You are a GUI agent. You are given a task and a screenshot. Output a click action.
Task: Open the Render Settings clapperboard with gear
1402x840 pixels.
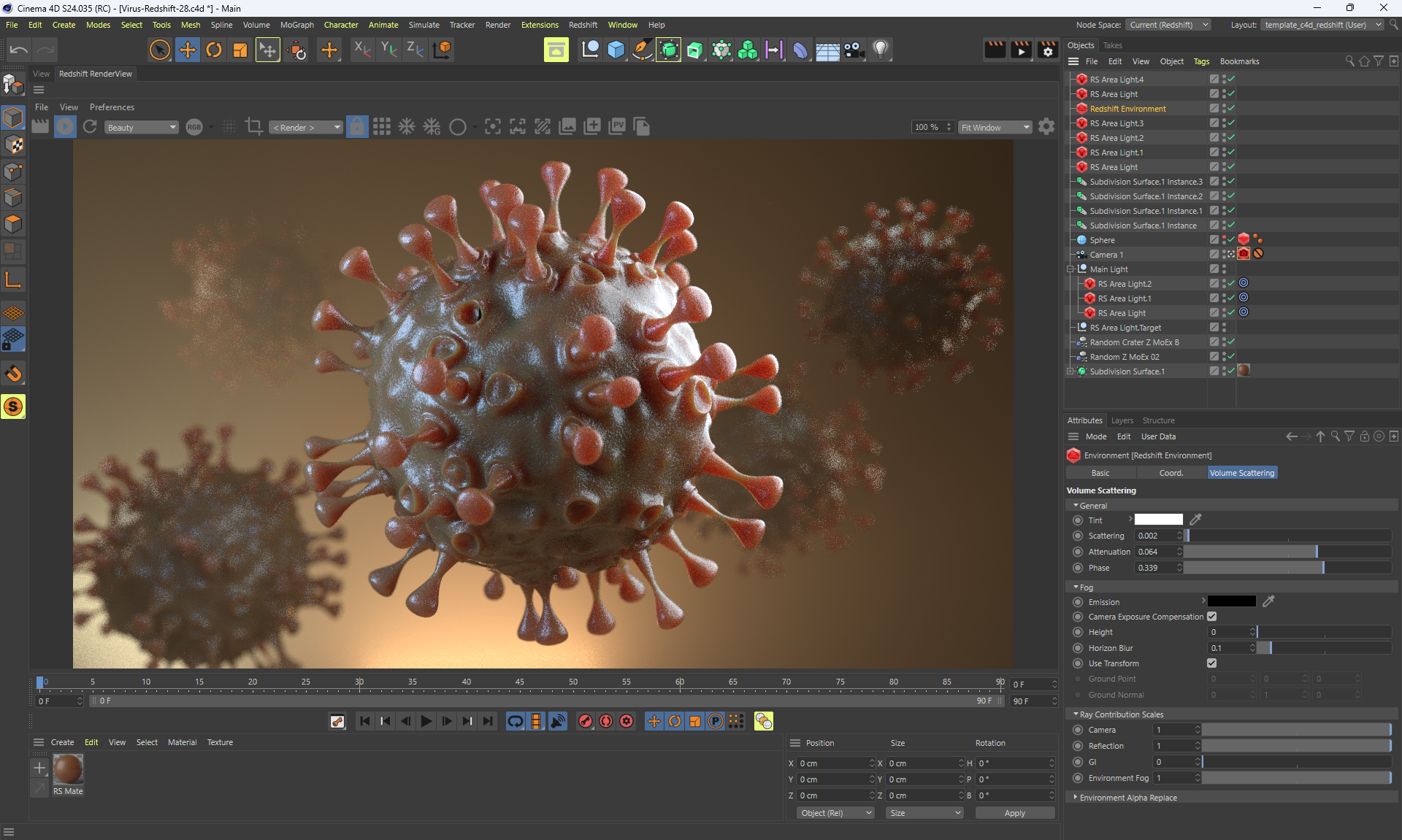coord(1048,50)
